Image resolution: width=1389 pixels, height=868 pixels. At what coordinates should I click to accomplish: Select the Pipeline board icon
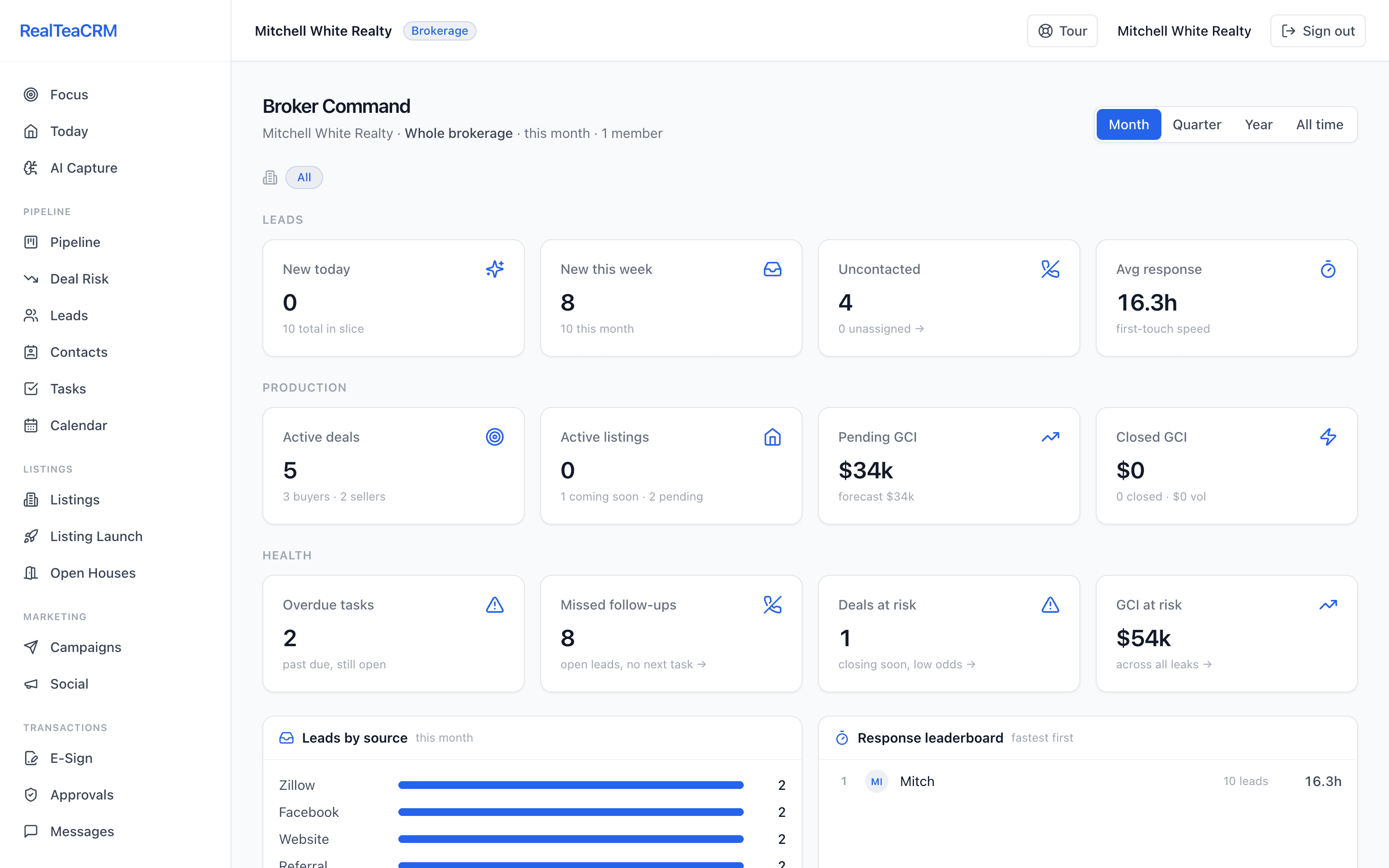pyautogui.click(x=31, y=242)
